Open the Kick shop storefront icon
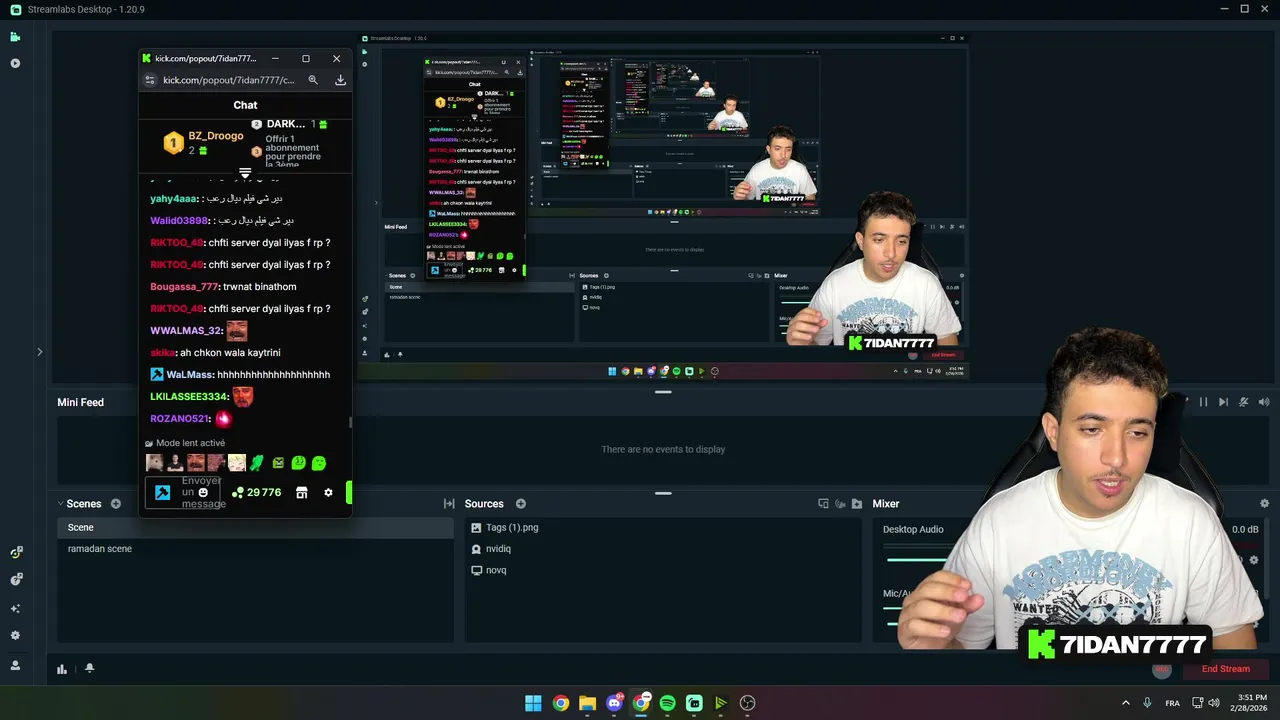Screen dimensions: 1280x720 tap(301, 493)
